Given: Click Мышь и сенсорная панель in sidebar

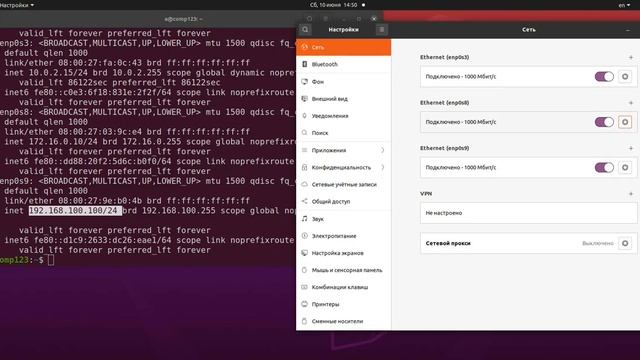Looking at the screenshot, I should [x=344, y=270].
